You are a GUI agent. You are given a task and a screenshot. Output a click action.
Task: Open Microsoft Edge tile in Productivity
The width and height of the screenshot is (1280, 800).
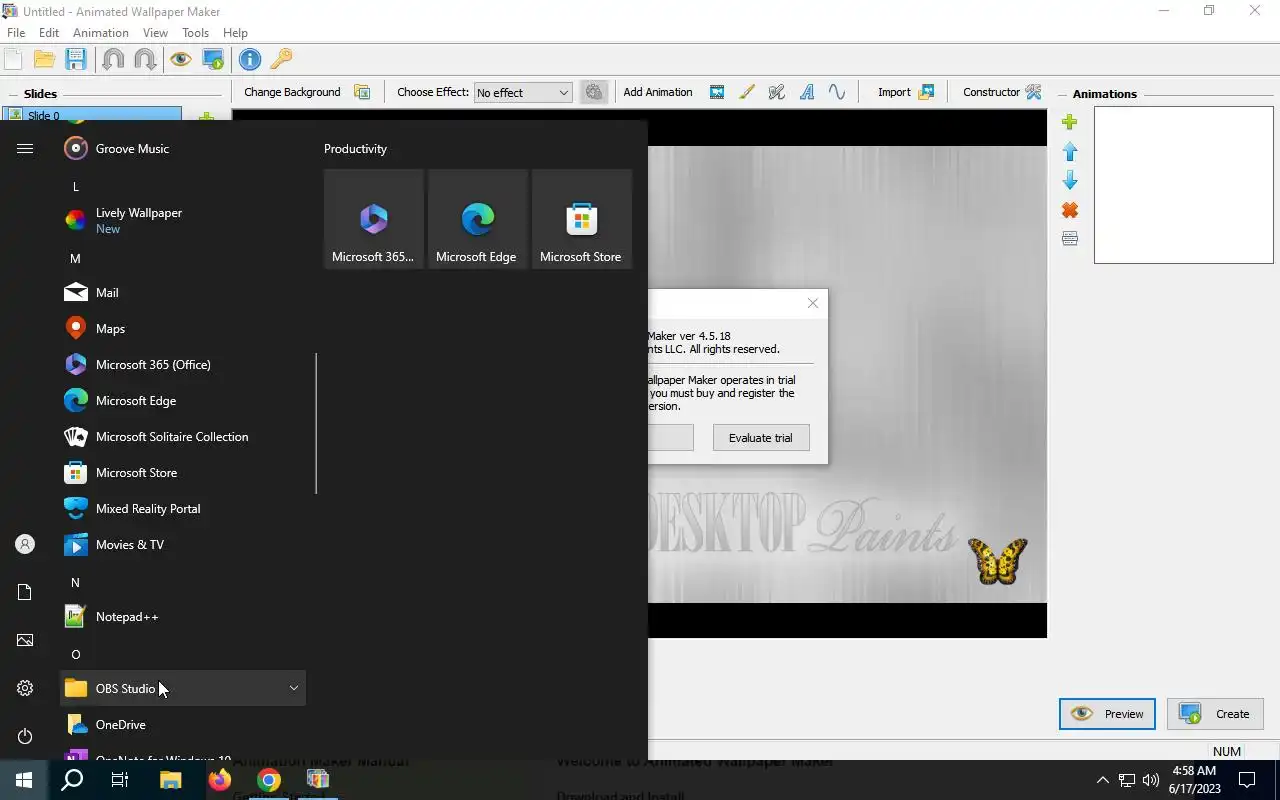pos(477,218)
